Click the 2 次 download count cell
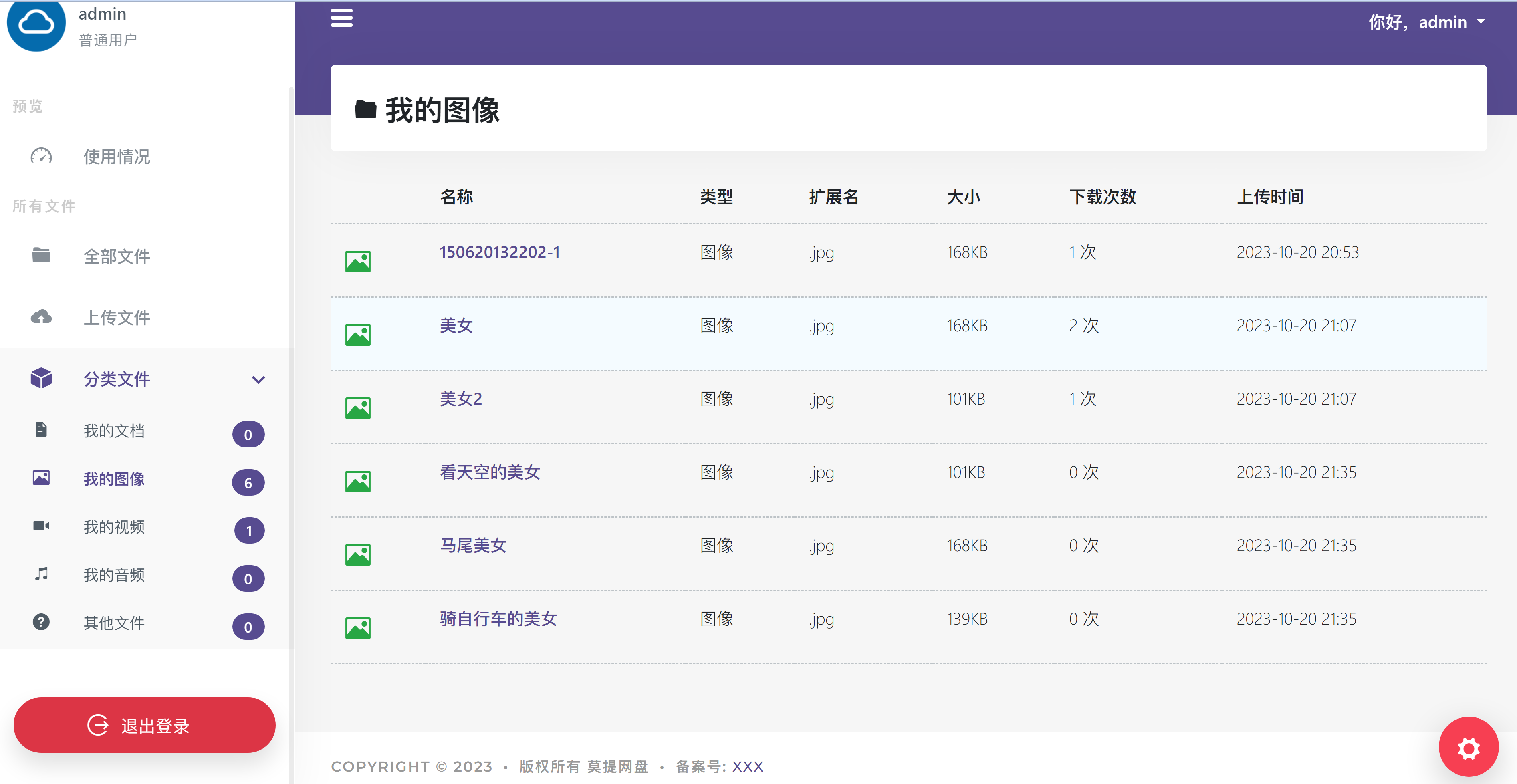The height and width of the screenshot is (784, 1517). [1084, 325]
